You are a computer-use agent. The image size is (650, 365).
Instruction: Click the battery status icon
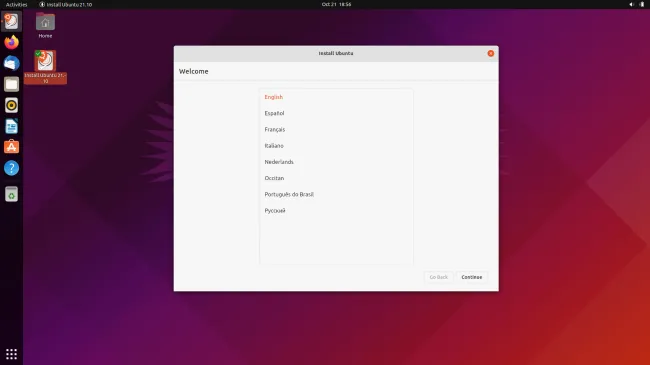[x=641, y=4]
